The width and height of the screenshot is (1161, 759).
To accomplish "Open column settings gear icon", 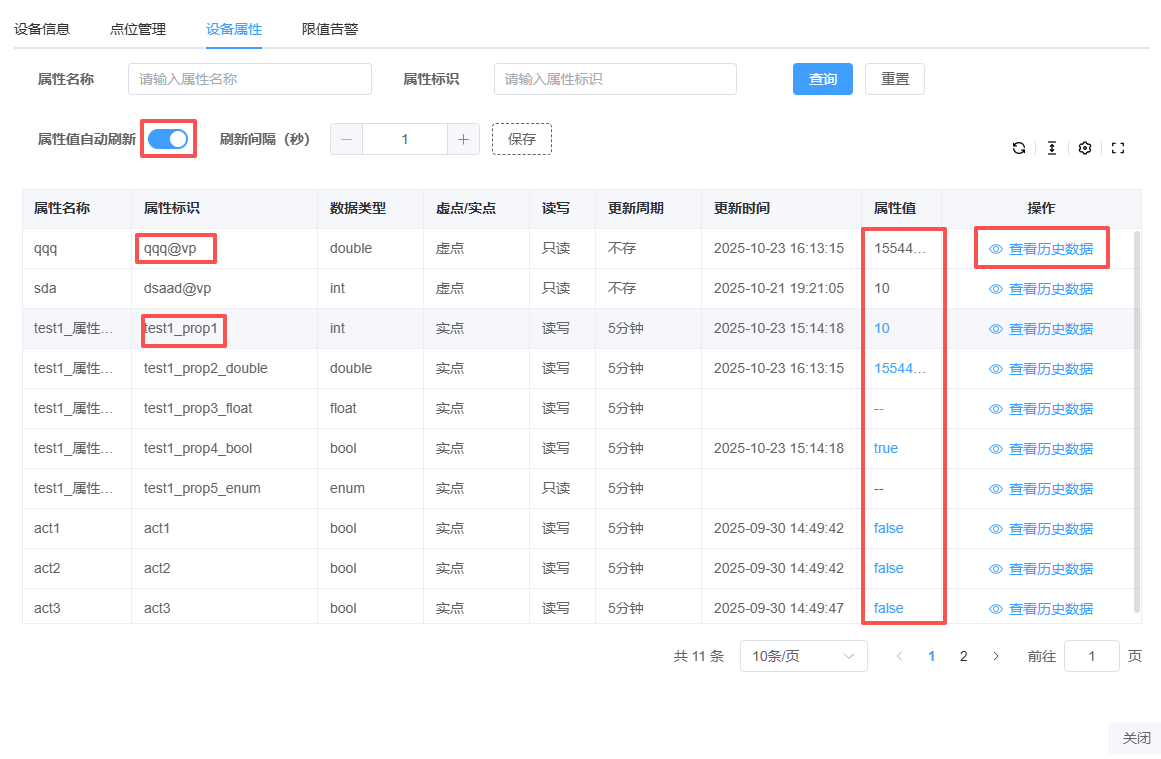I will pyautogui.click(x=1085, y=148).
